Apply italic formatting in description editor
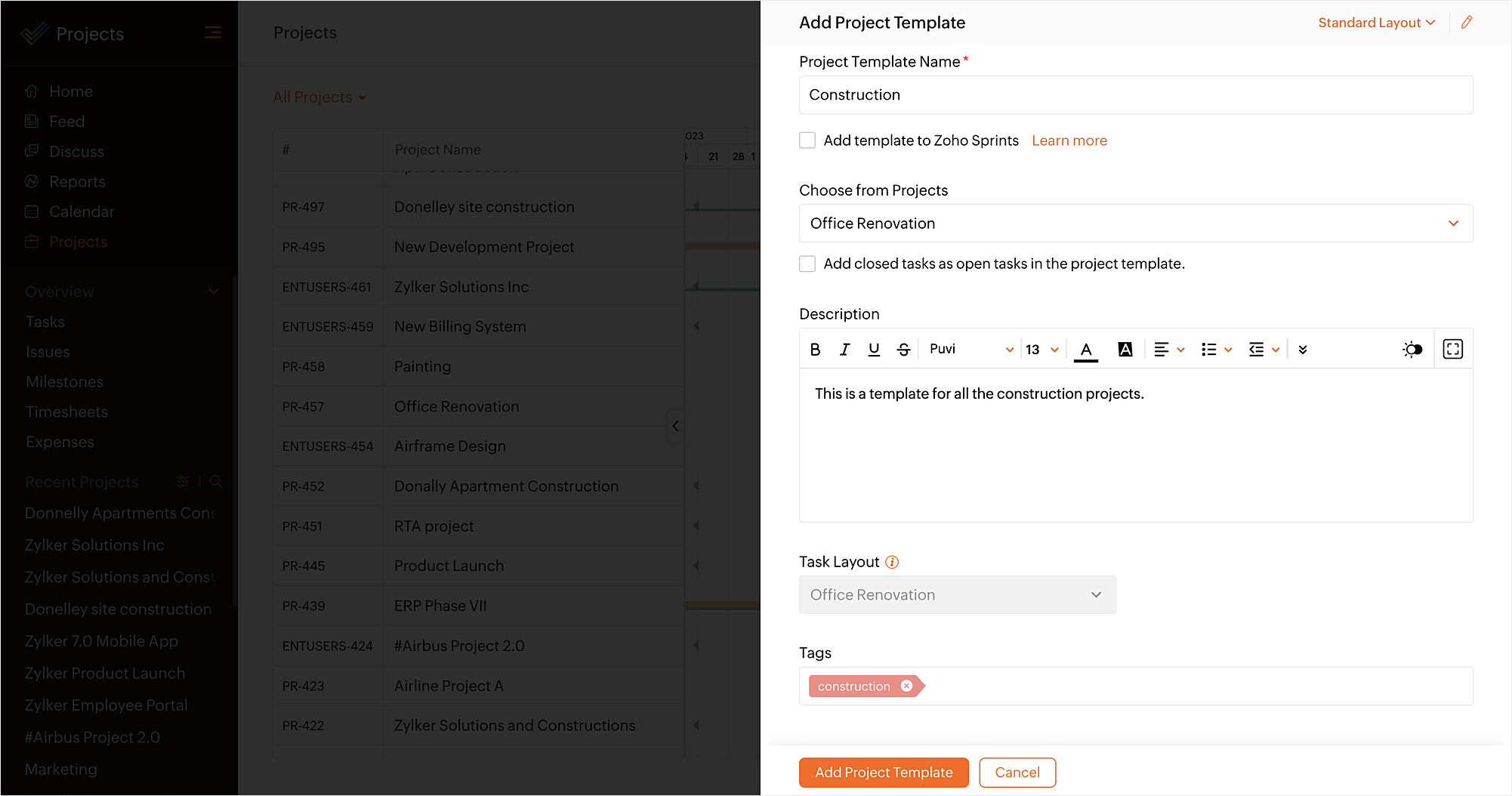Viewport: 1512px width, 796px height. 844,349
